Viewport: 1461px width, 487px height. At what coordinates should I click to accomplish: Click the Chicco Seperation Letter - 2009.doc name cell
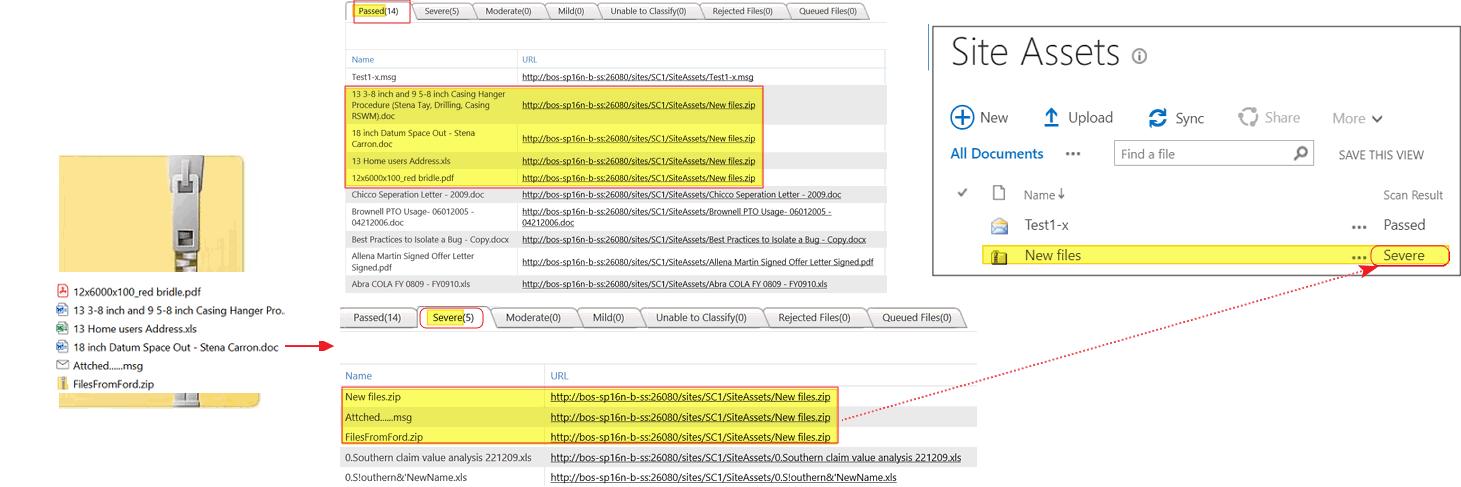420,195
